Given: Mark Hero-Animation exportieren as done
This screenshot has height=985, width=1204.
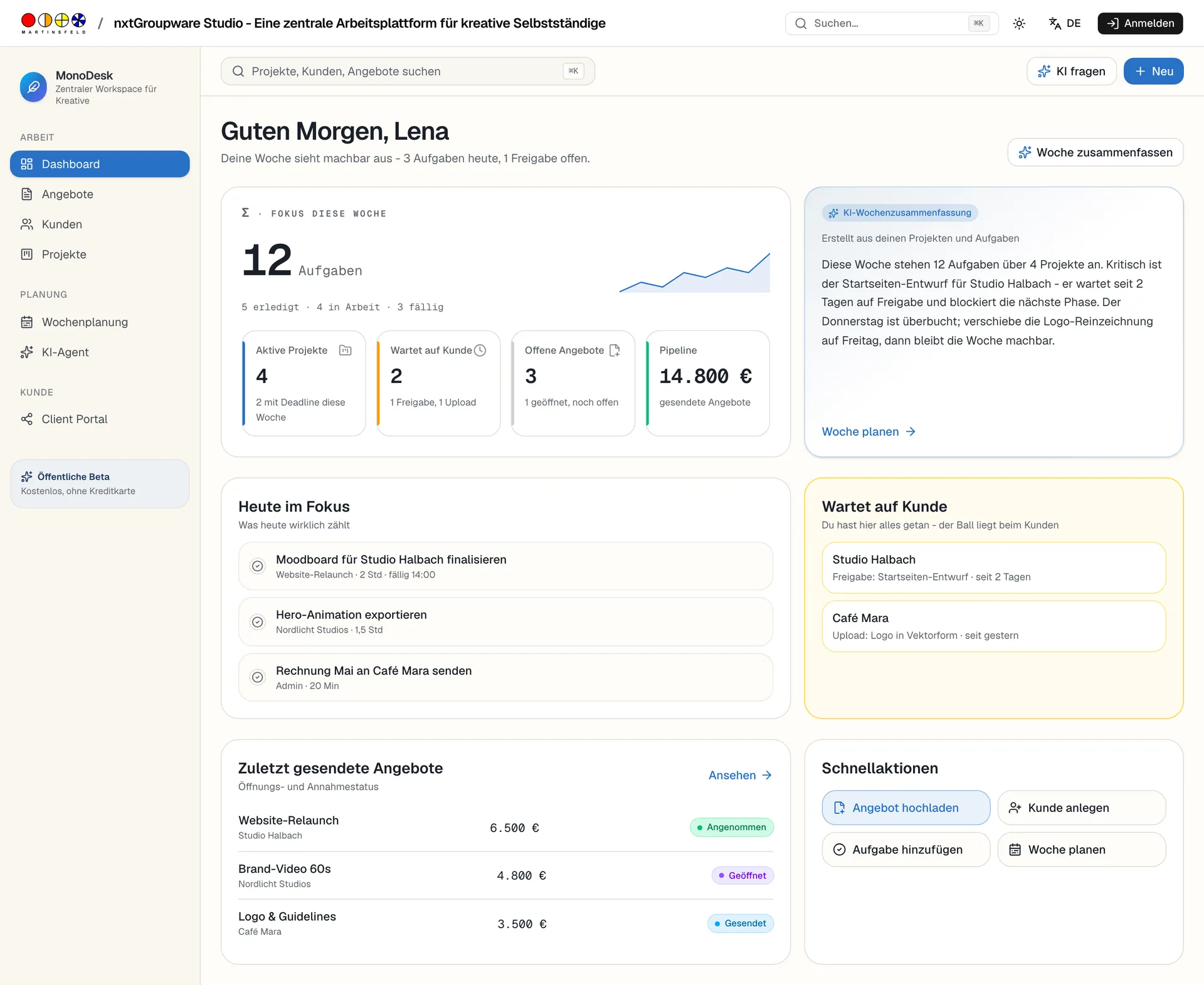Looking at the screenshot, I should coord(258,622).
